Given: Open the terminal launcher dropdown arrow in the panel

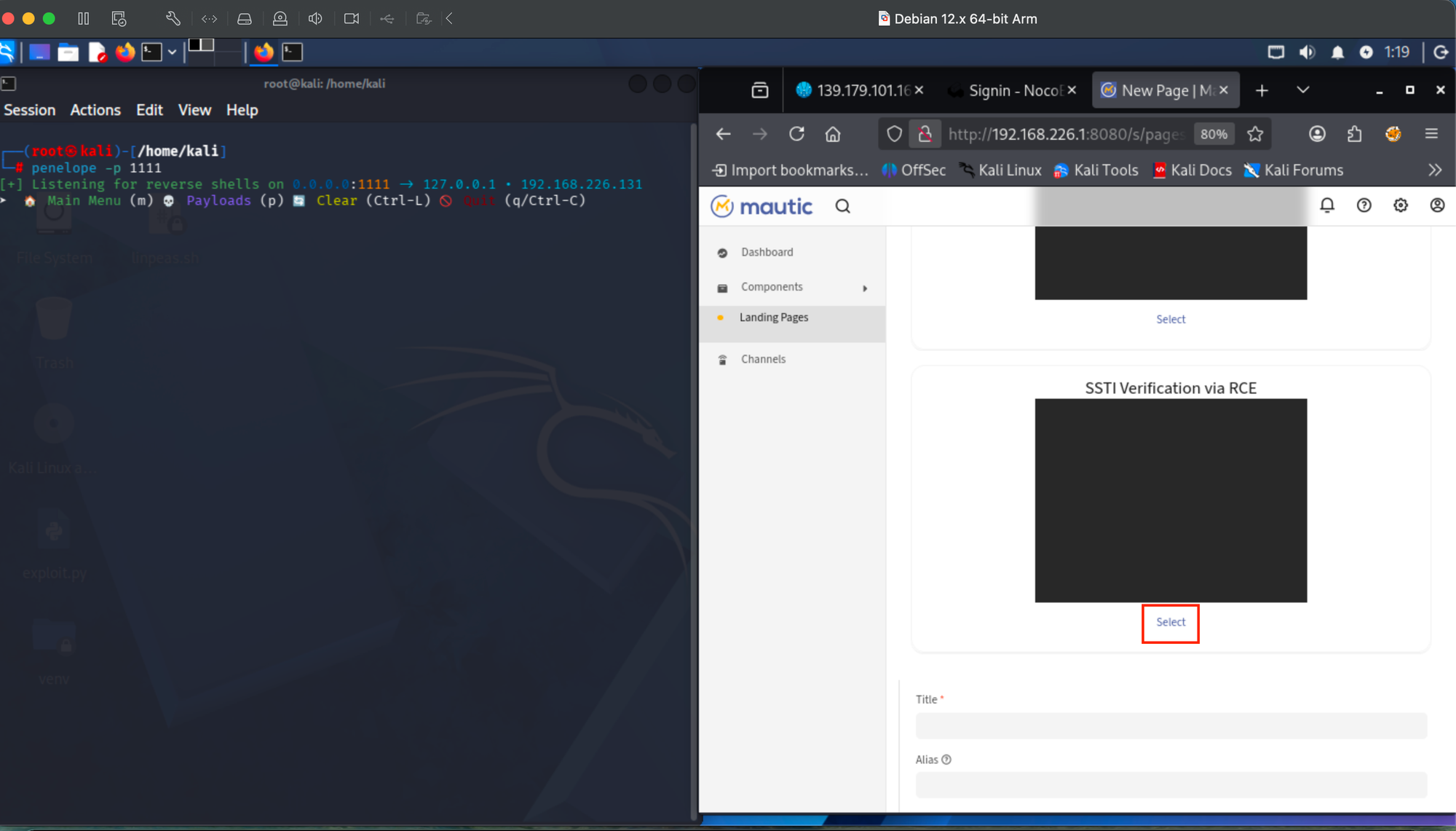Looking at the screenshot, I should (x=172, y=52).
